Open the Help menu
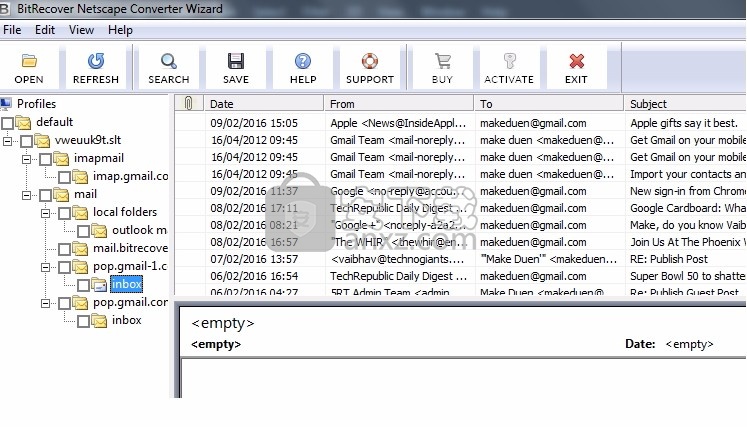The width and height of the screenshot is (747, 427). pyautogui.click(x=120, y=30)
